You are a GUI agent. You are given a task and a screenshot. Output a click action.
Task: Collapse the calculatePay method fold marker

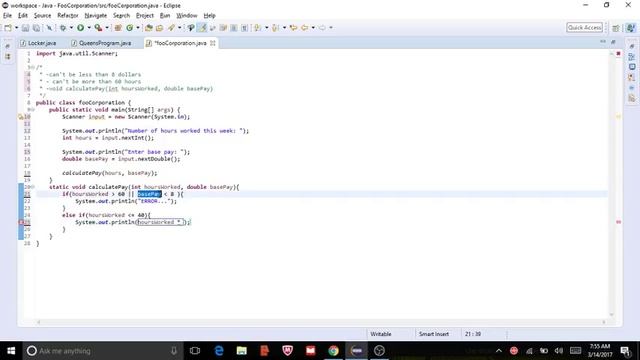click(33, 187)
